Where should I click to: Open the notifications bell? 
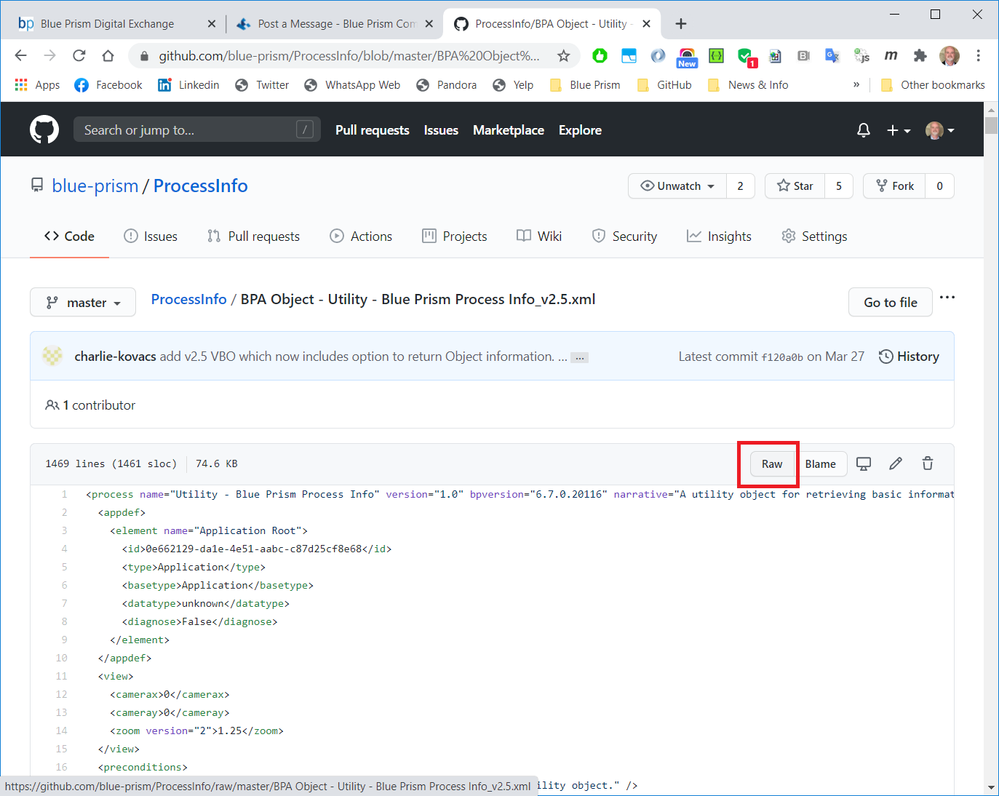point(863,130)
